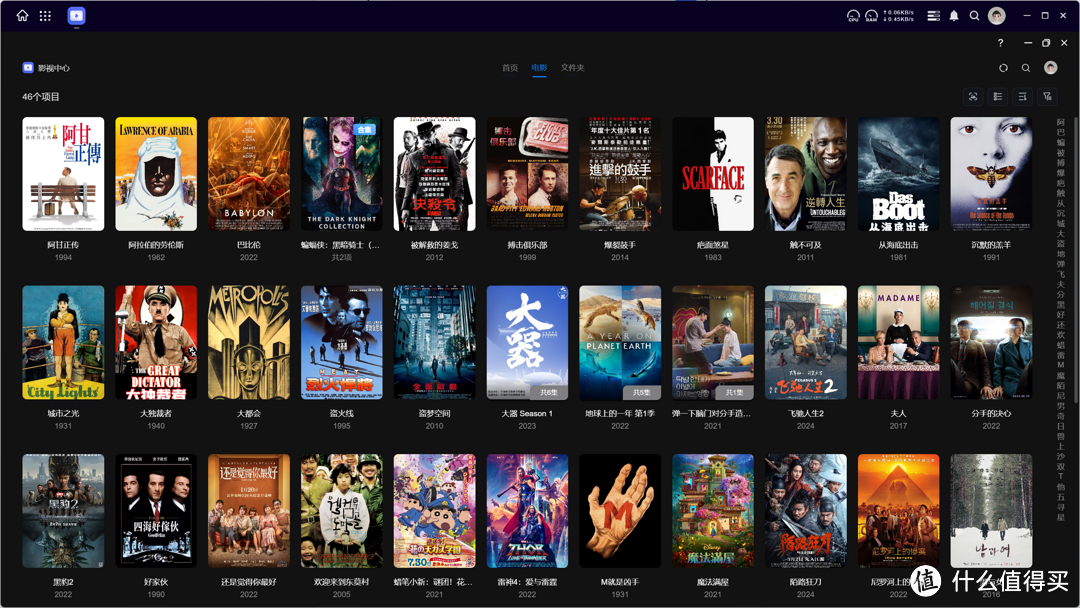The width and height of the screenshot is (1080, 608).
Task: Click the title 触不可及
Action: [806, 244]
